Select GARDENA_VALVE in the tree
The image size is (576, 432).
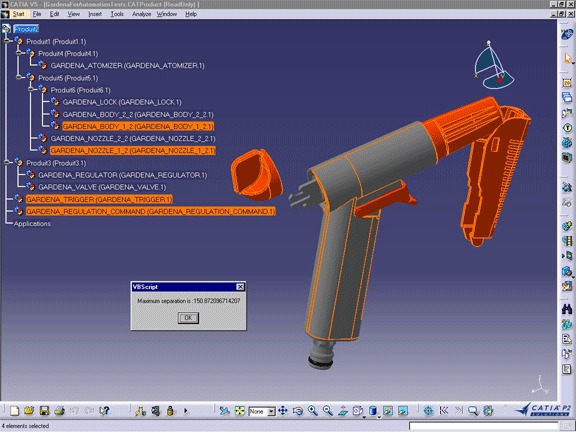tap(102, 187)
